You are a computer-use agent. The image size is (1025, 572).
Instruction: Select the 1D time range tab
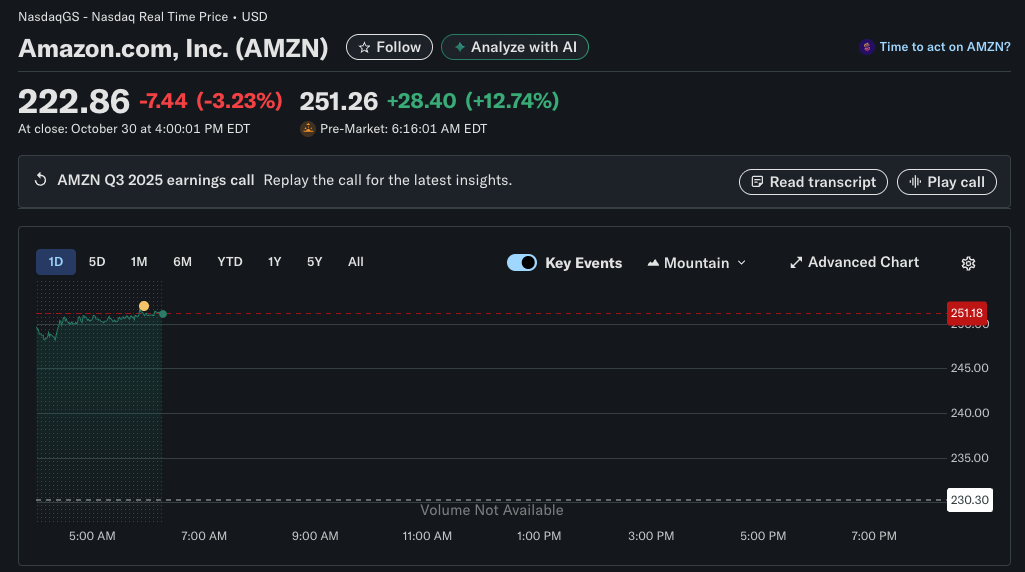(x=56, y=261)
